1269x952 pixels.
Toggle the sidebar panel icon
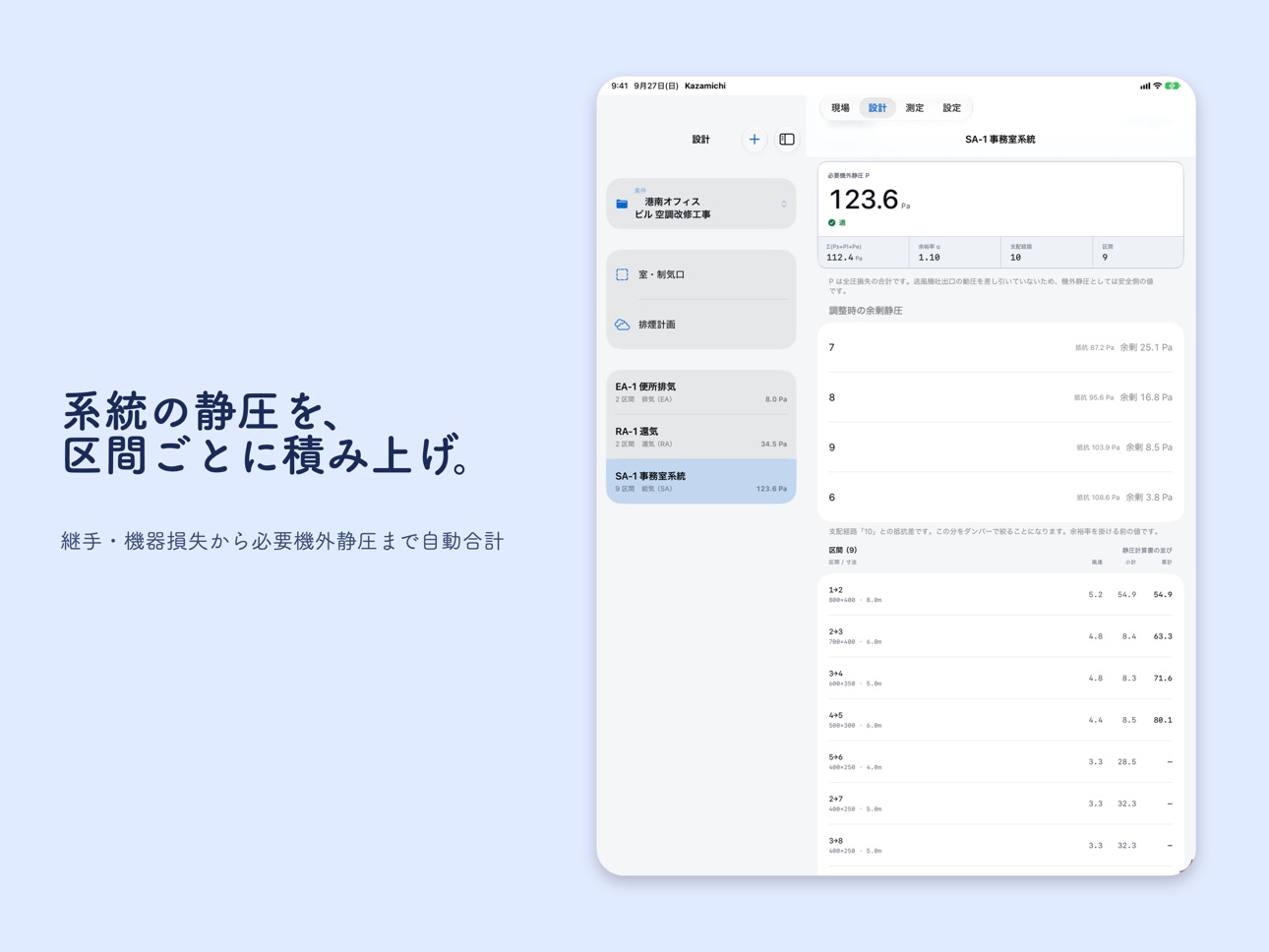[x=787, y=140]
